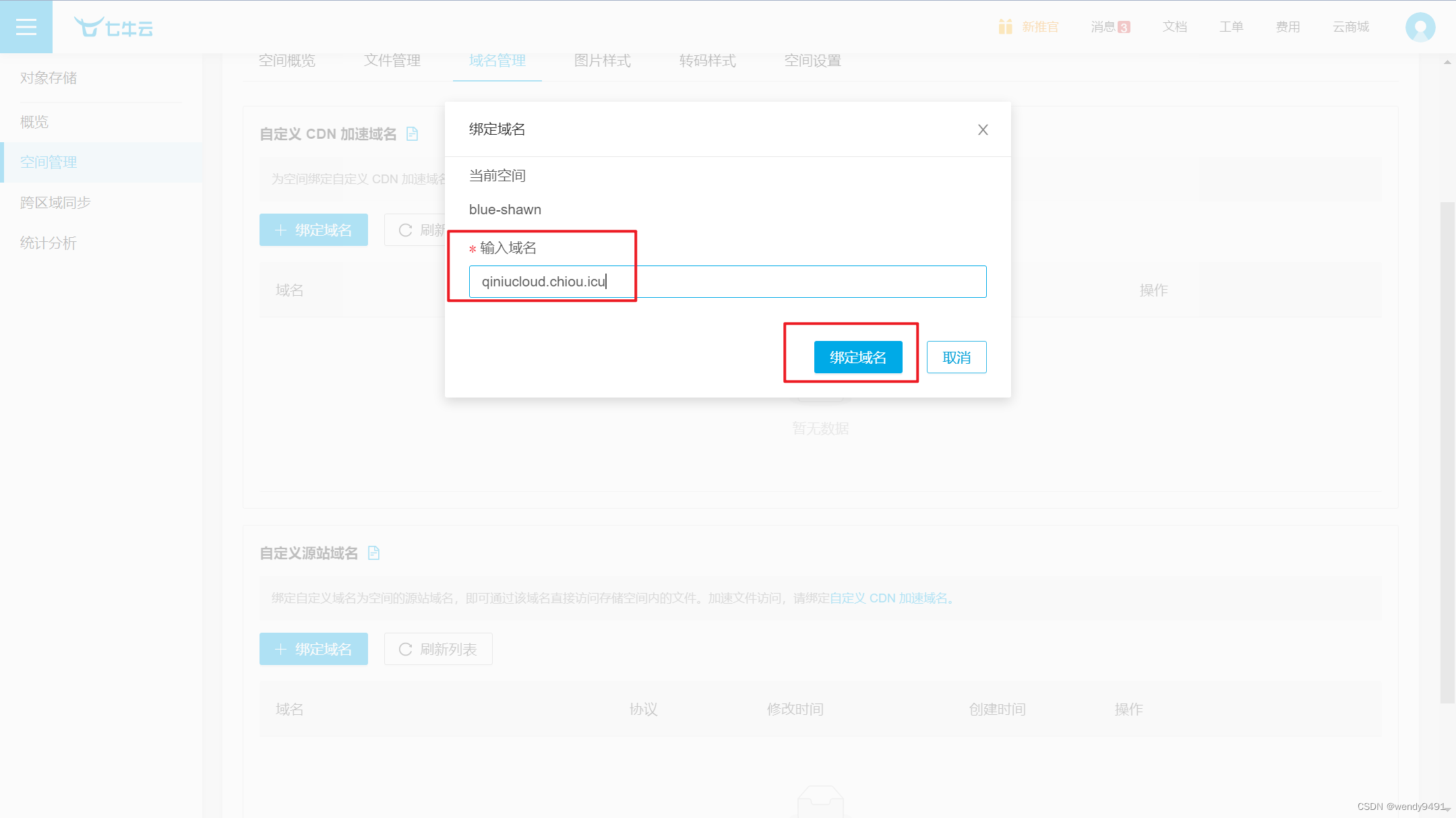Viewport: 1456px width, 818px height.
Task: Open 统计分析 in the left sidebar
Action: point(49,243)
